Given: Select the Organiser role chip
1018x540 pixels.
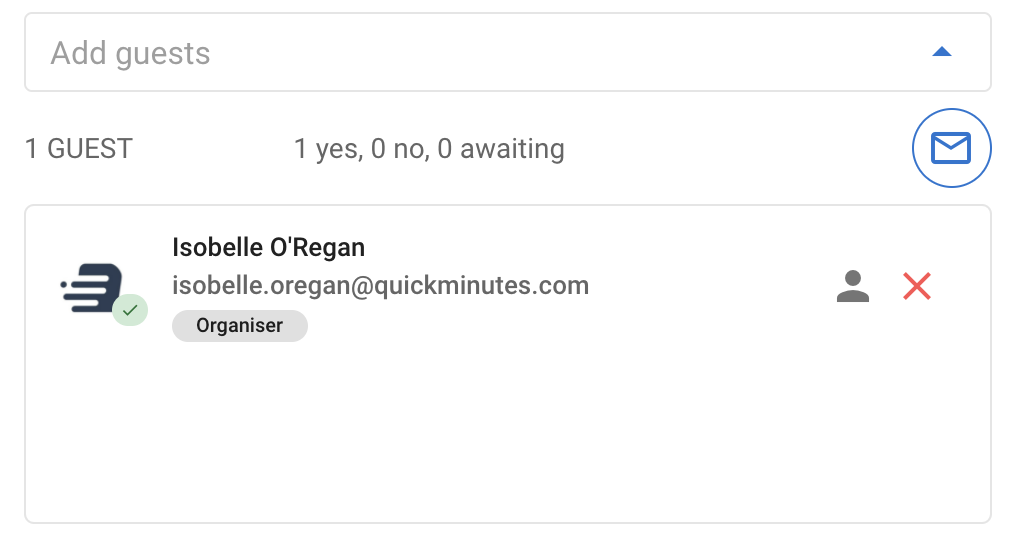Looking at the screenshot, I should [x=240, y=325].
